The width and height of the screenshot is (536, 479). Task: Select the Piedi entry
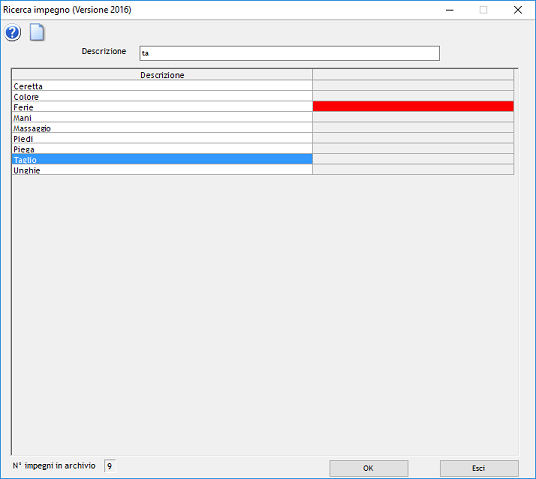162,138
